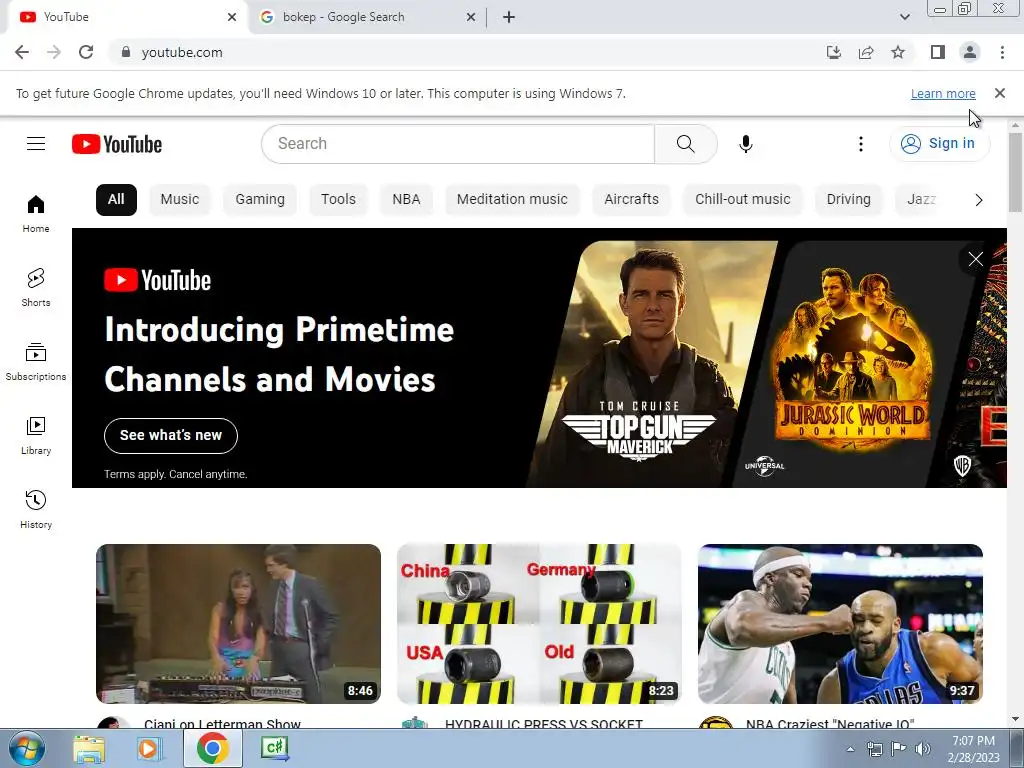Open the Chrome profile avatar
Image resolution: width=1024 pixels, height=768 pixels.
970,52
